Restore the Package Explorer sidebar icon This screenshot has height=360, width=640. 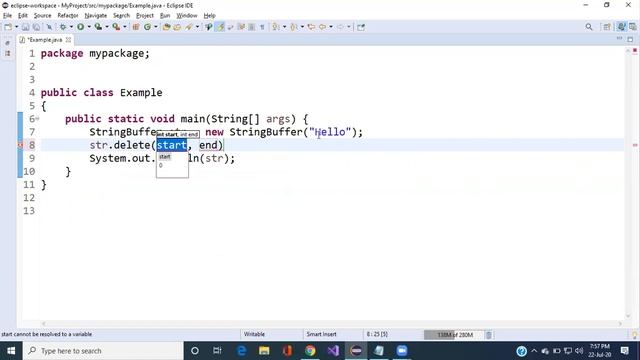click(8, 43)
